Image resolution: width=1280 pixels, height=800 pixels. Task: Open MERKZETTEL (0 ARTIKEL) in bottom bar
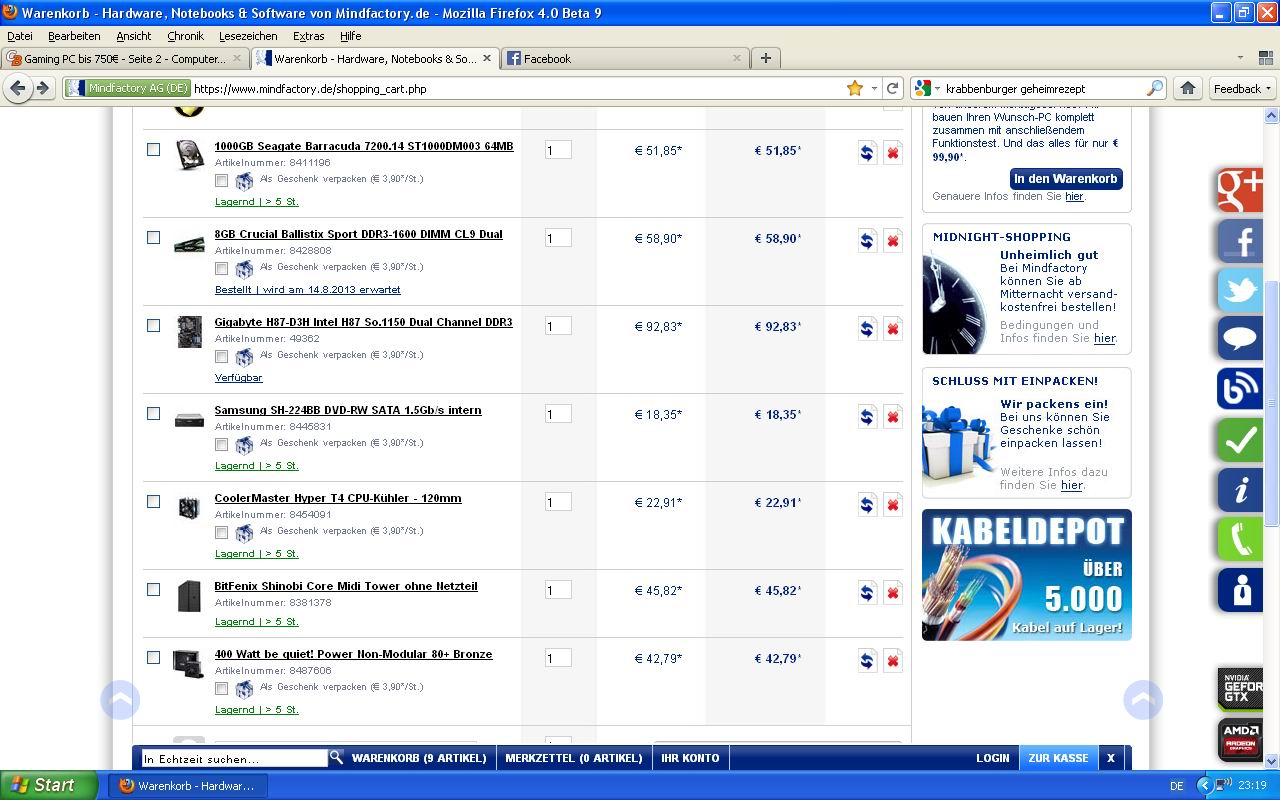click(574, 758)
